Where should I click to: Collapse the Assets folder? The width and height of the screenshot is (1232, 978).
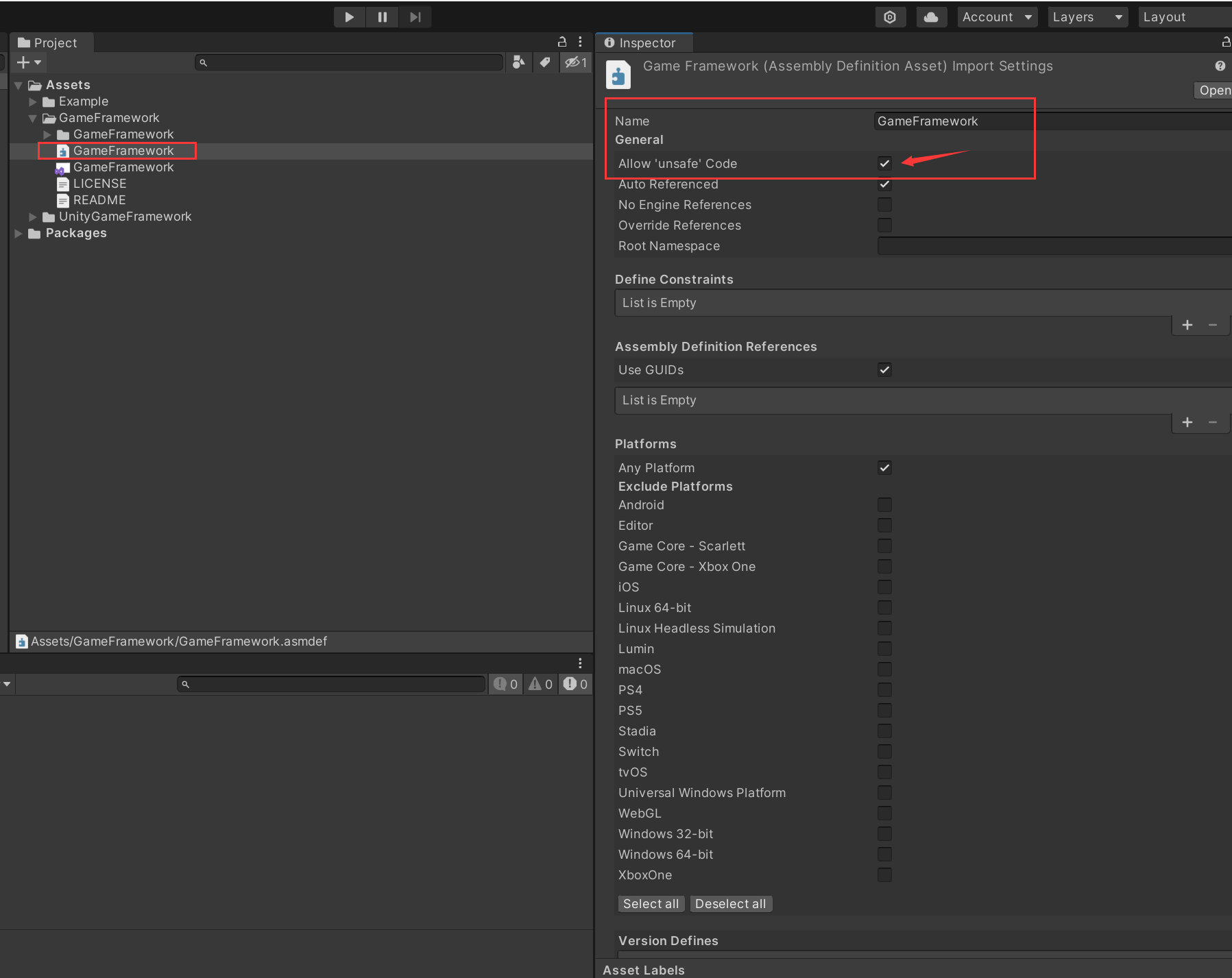tap(19, 85)
